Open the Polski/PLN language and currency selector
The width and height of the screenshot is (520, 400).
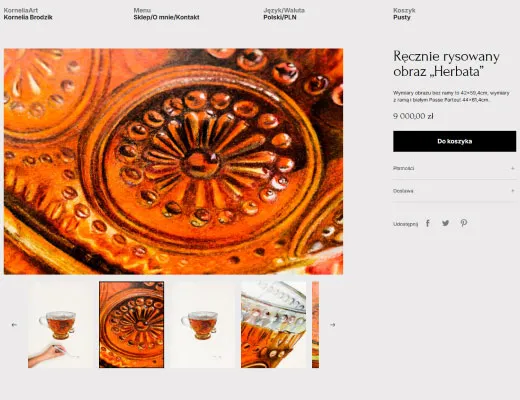(280, 17)
